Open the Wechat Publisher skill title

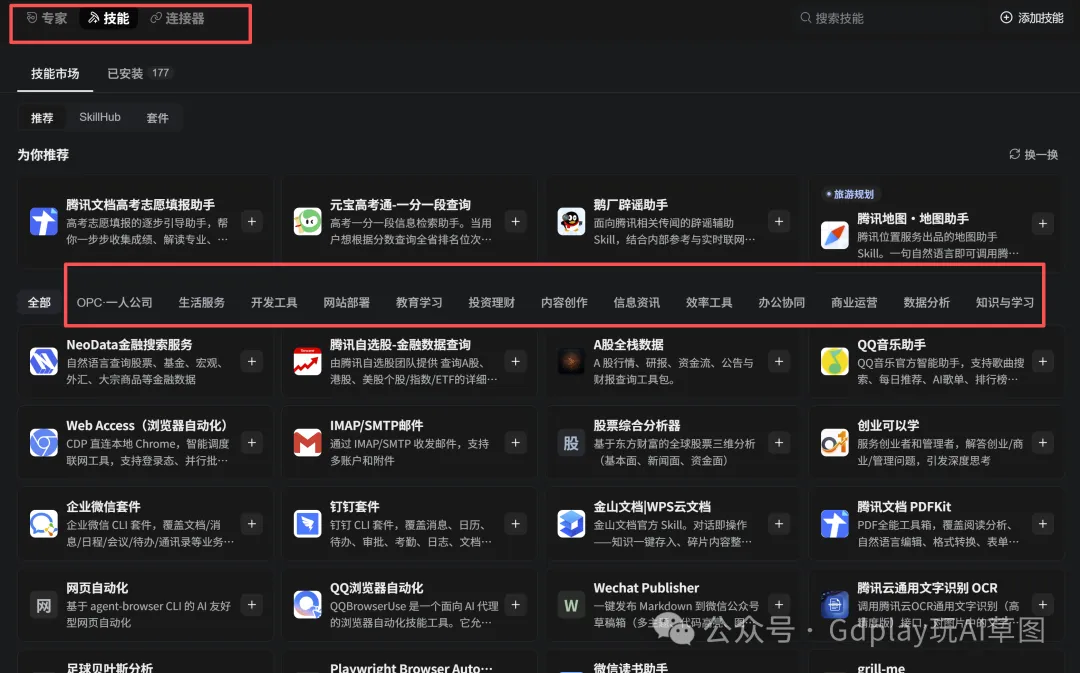pos(646,588)
